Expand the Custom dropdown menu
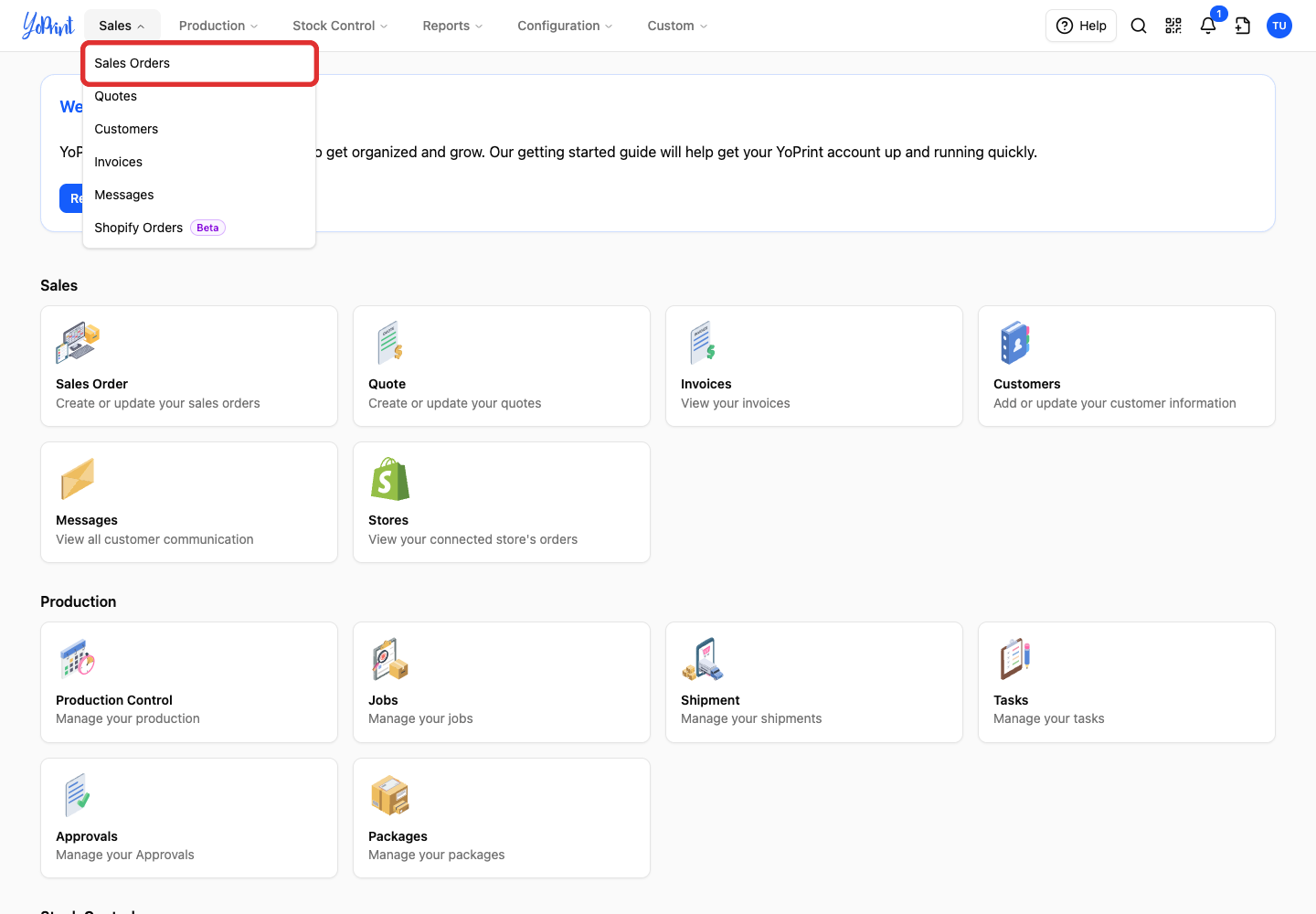The width and height of the screenshot is (1316, 914). pyautogui.click(x=677, y=26)
